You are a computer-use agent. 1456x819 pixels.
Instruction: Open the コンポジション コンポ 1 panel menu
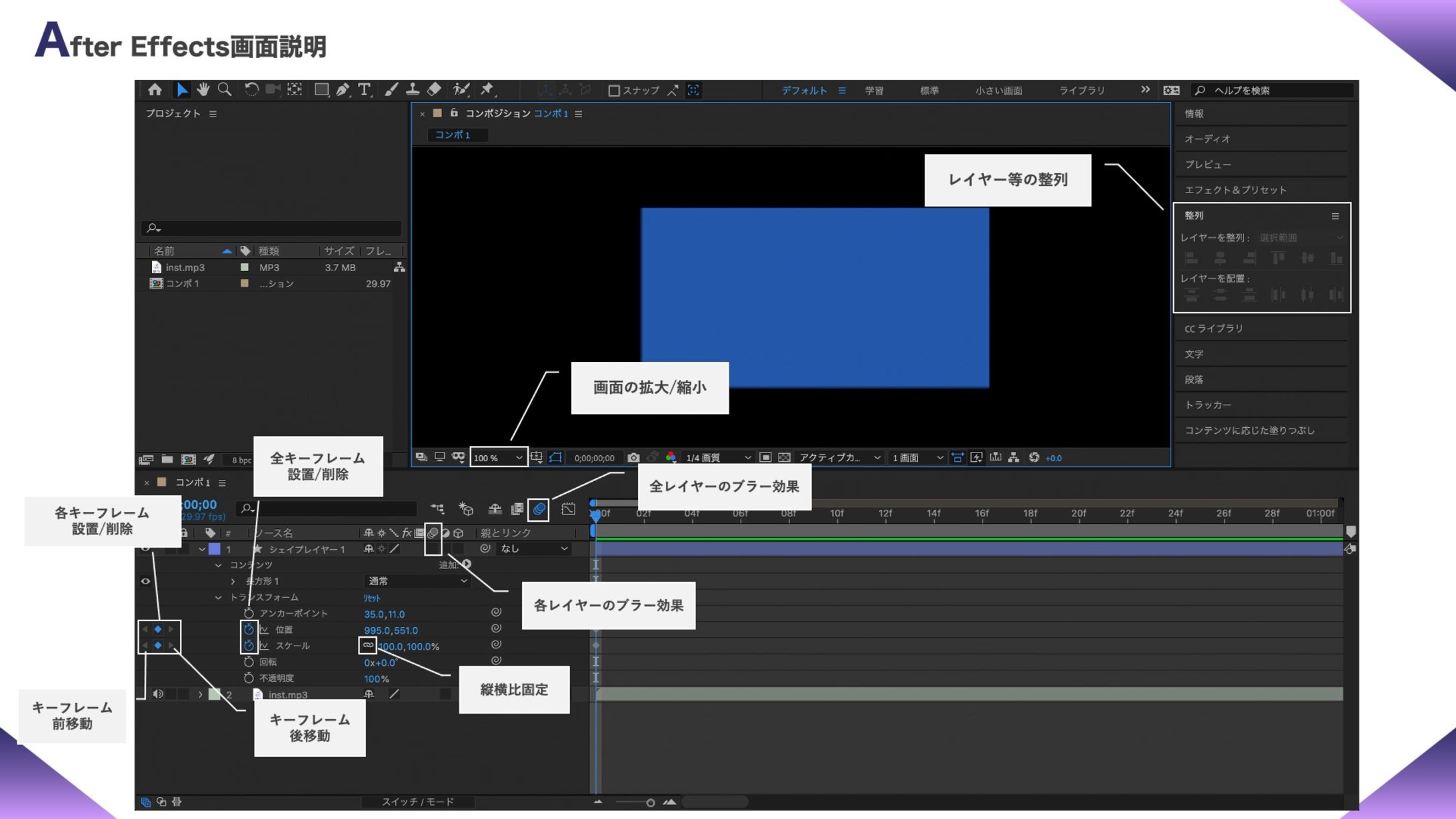[579, 114]
